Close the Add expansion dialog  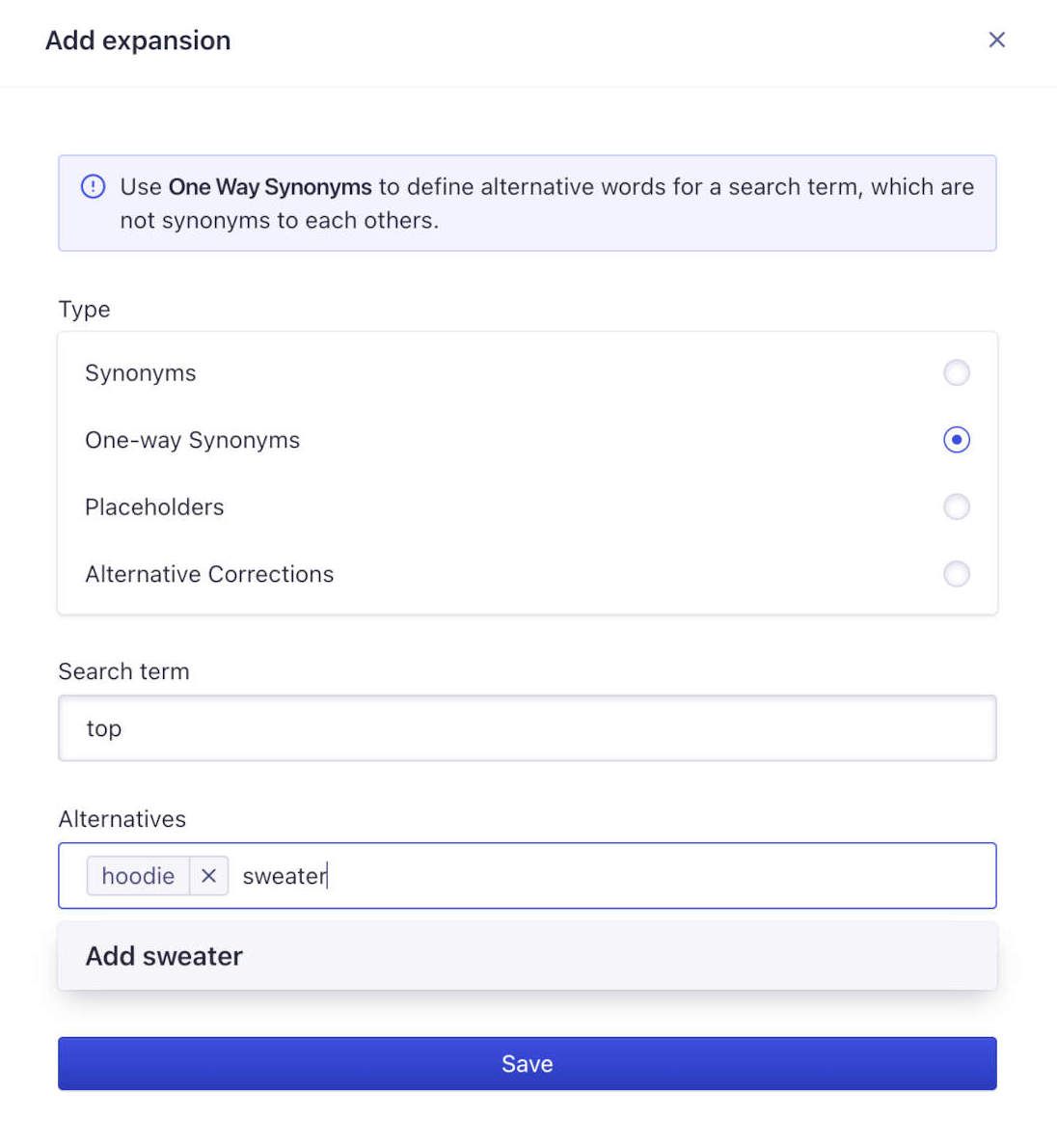coord(996,40)
